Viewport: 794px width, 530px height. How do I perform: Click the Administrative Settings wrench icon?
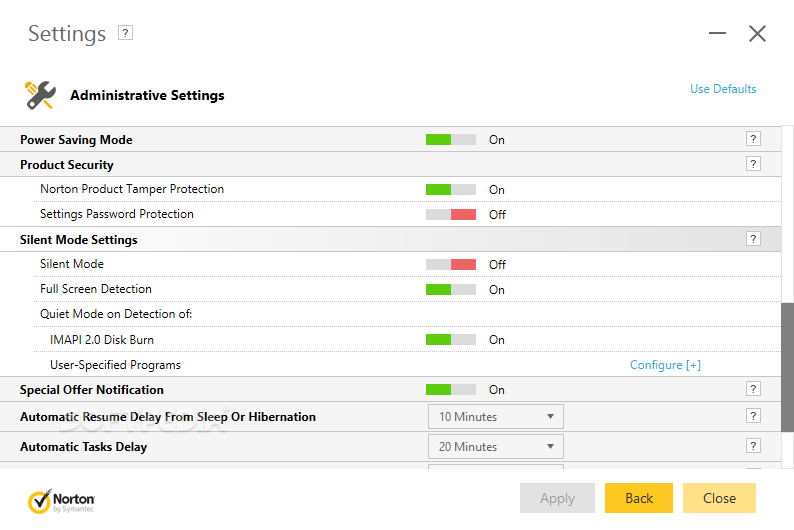click(40, 95)
